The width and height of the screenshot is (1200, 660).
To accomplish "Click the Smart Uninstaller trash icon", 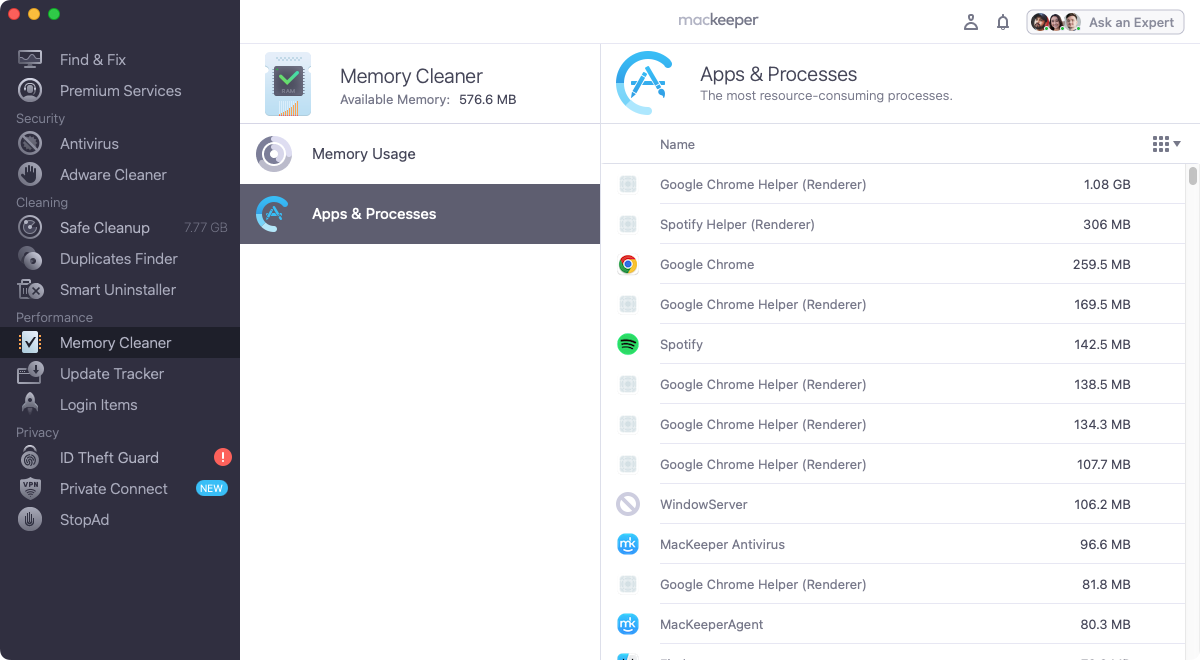I will pos(30,289).
